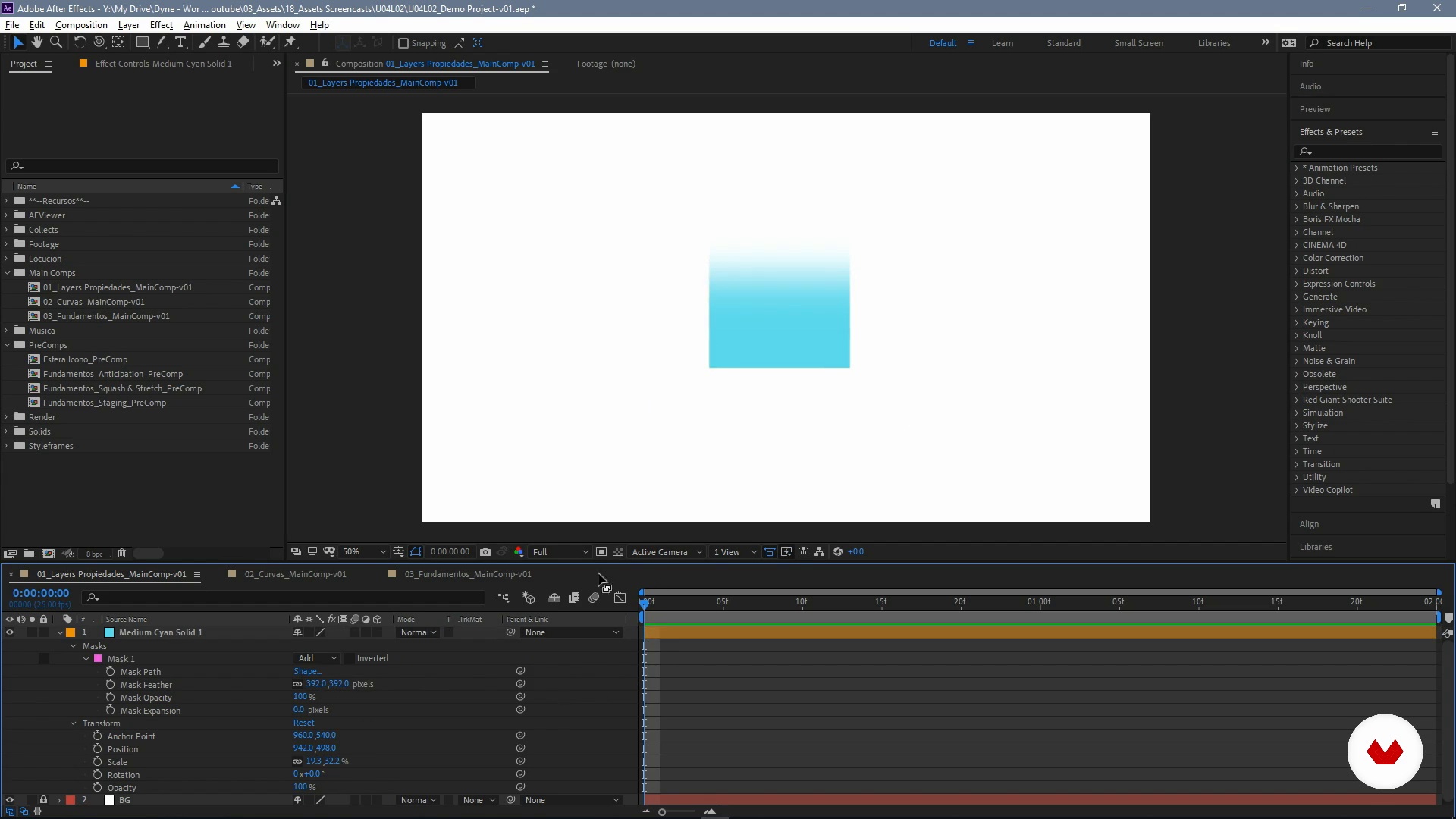Create a new folder in Project panel
The image size is (1456, 819).
click(x=29, y=554)
